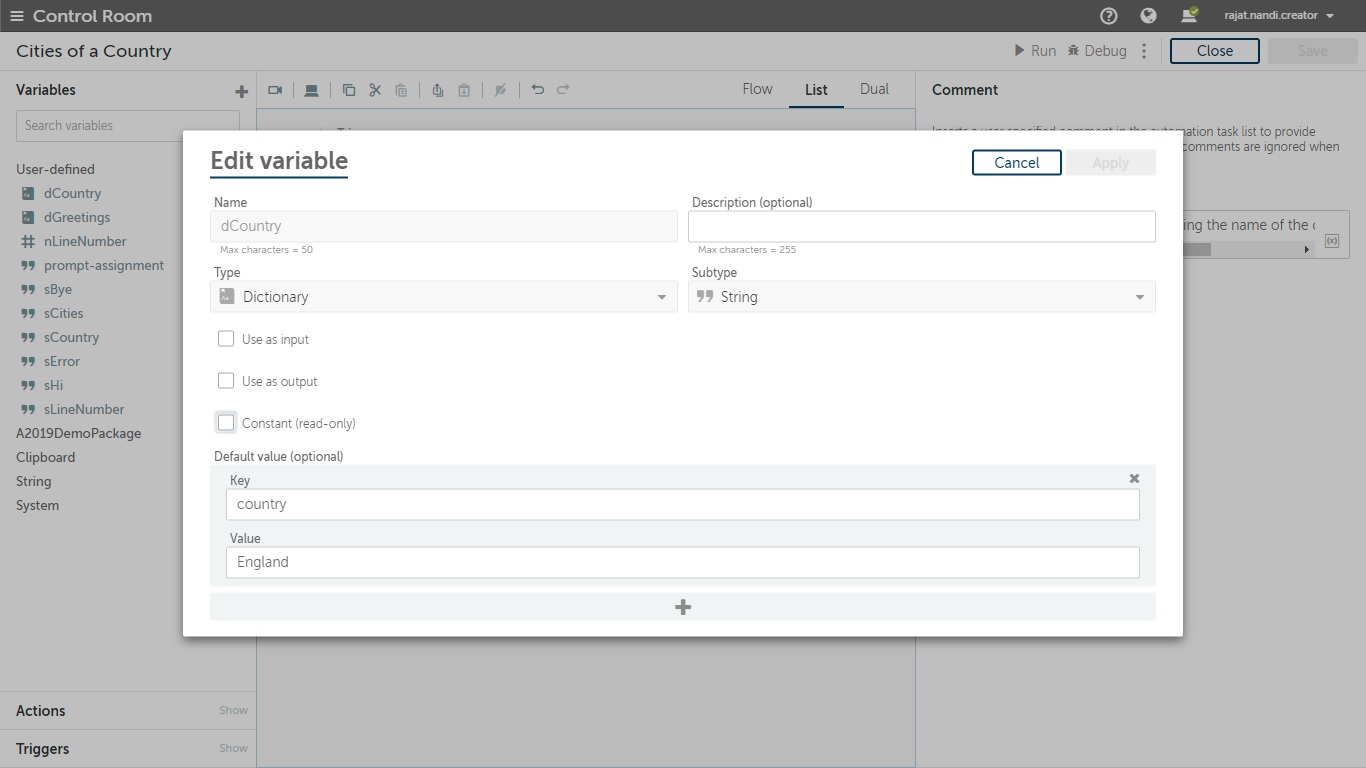
Task: Switch to the List view tab
Action: tap(816, 89)
